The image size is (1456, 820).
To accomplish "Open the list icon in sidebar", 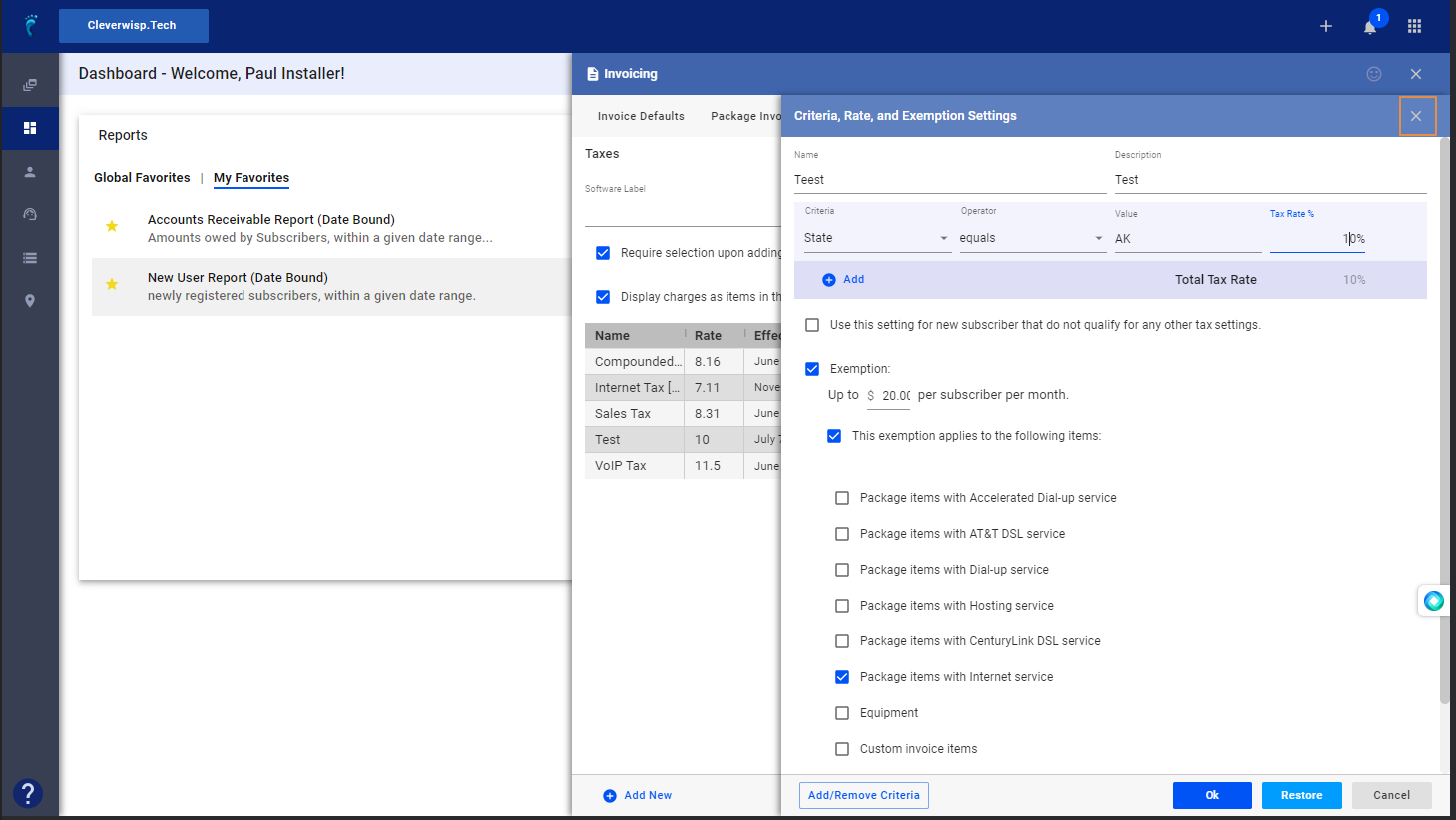I will pos(30,258).
